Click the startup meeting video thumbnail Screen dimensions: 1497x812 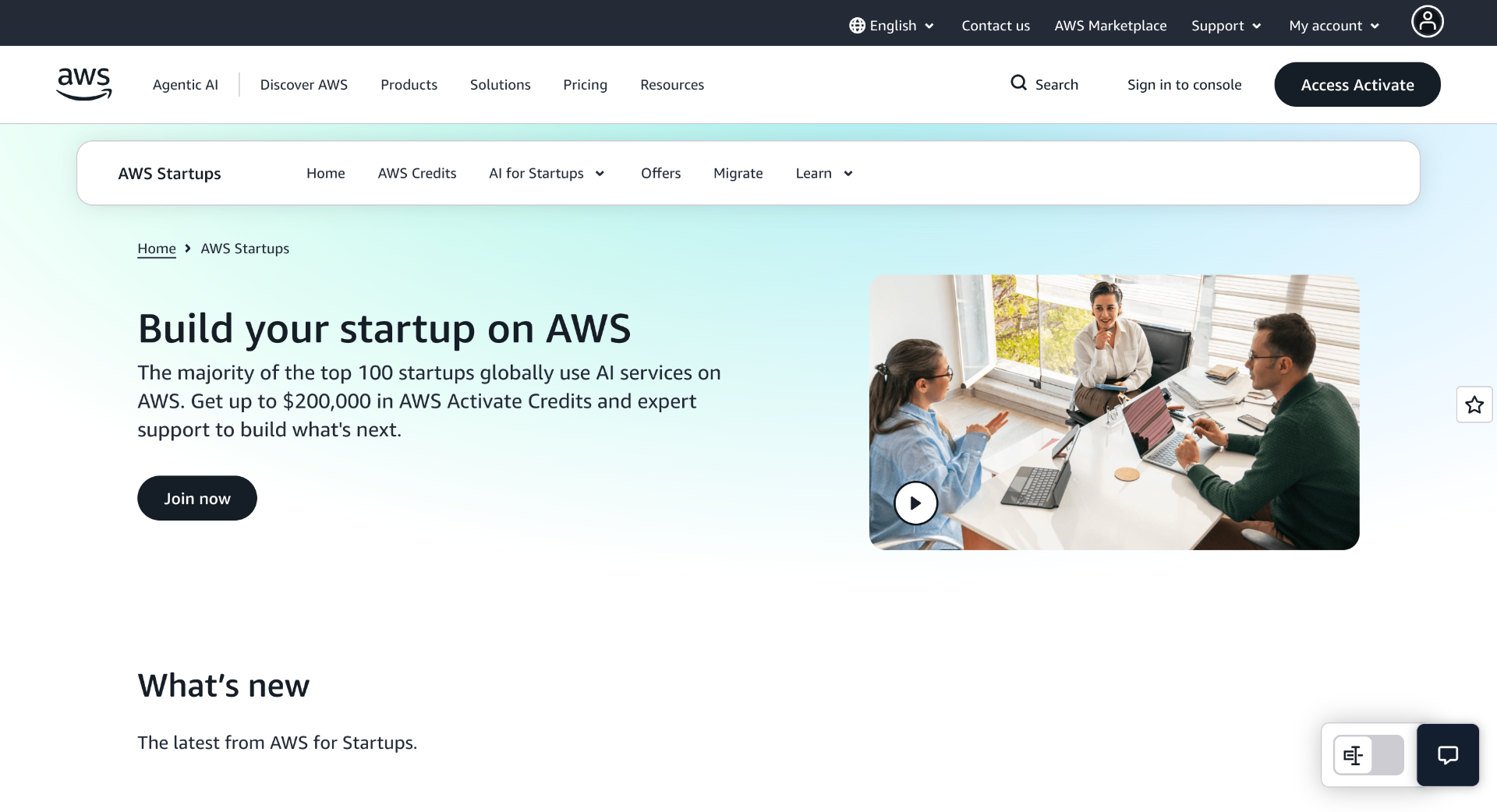(x=1113, y=412)
